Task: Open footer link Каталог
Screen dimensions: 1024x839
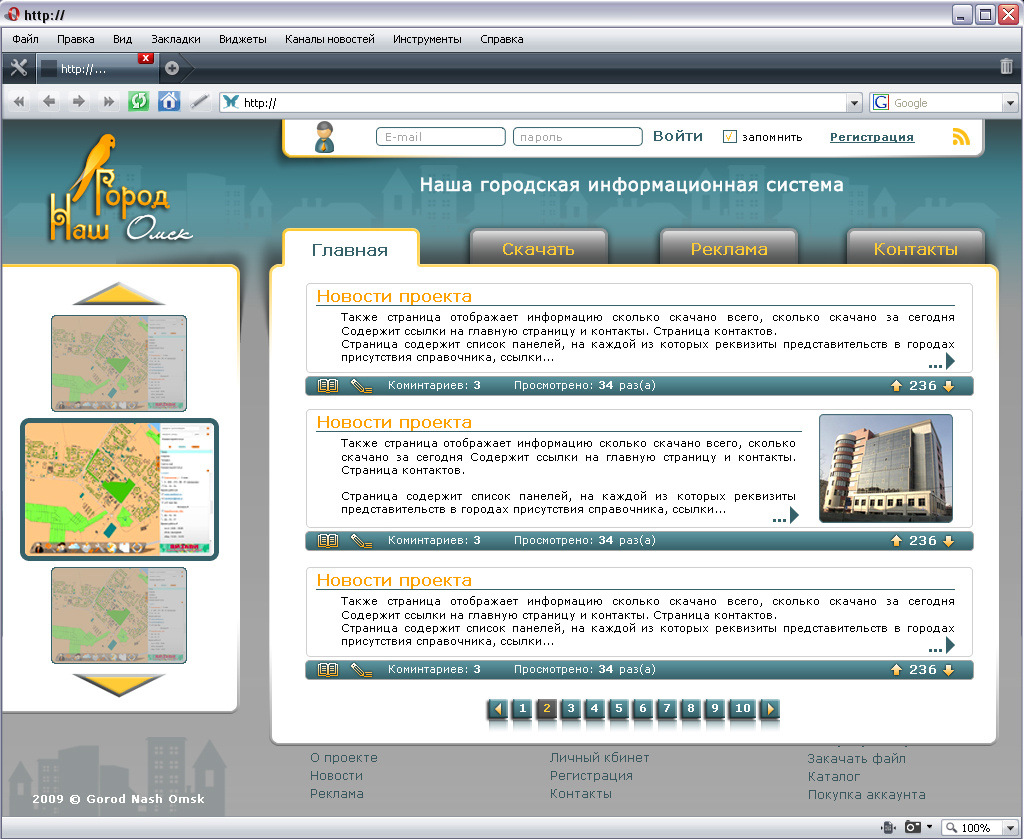Action: [833, 776]
